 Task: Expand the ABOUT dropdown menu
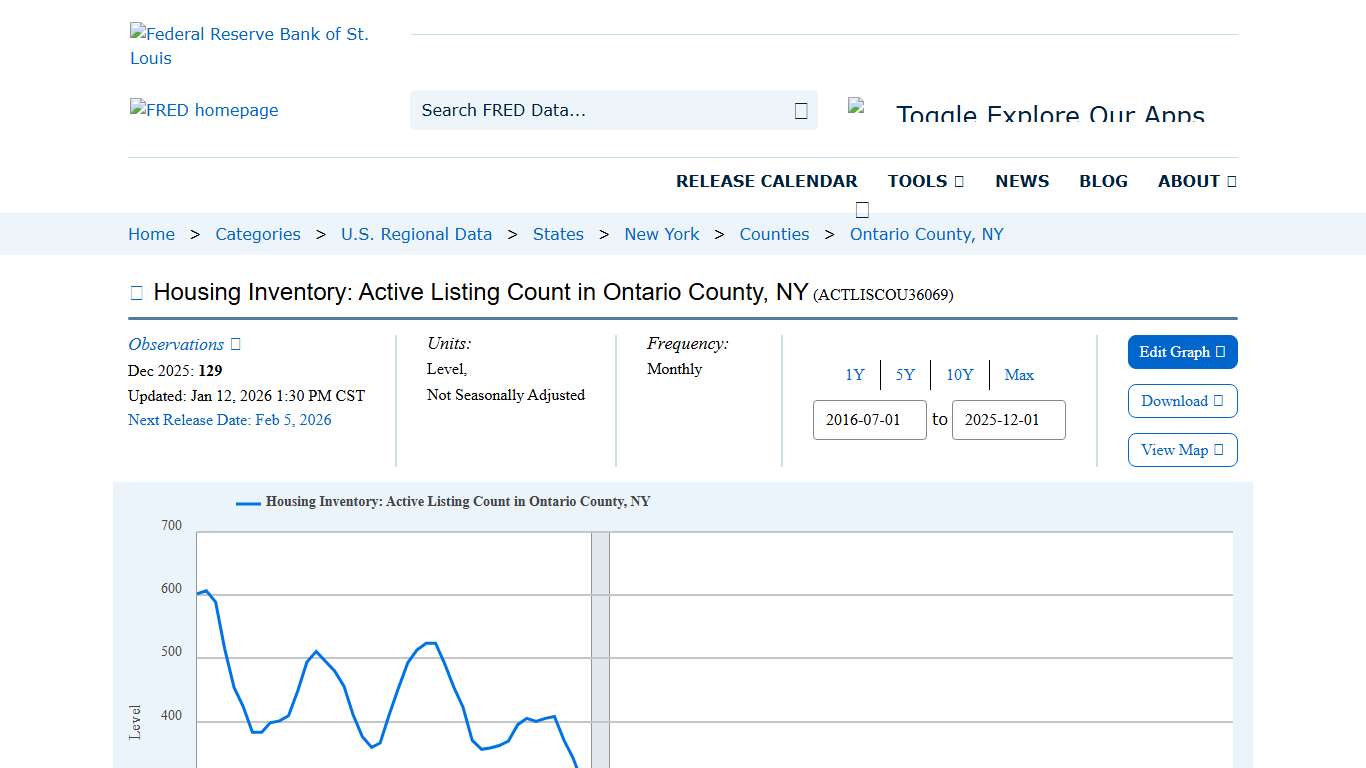point(1196,181)
